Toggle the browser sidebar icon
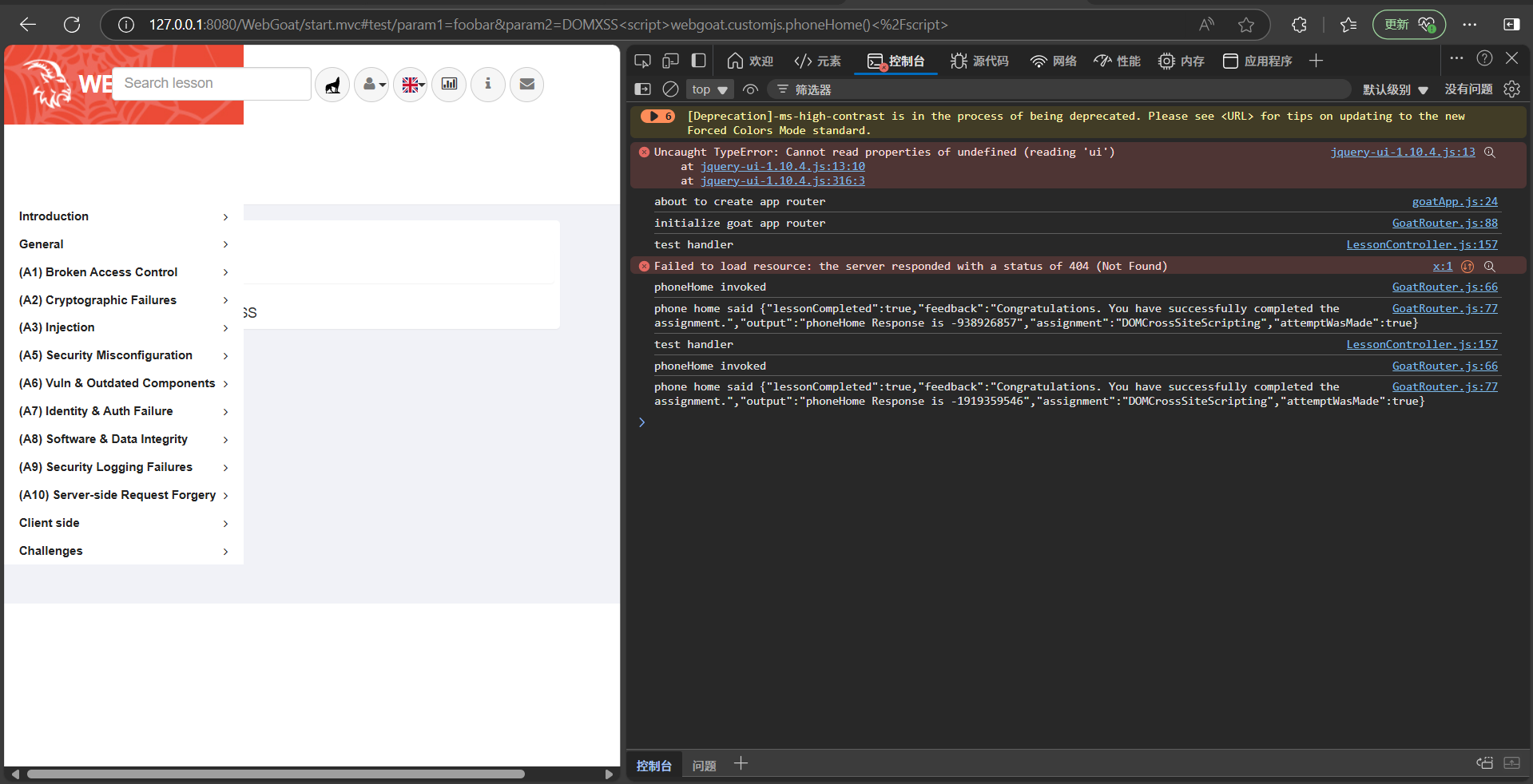The image size is (1533, 784). pyautogui.click(x=1511, y=25)
